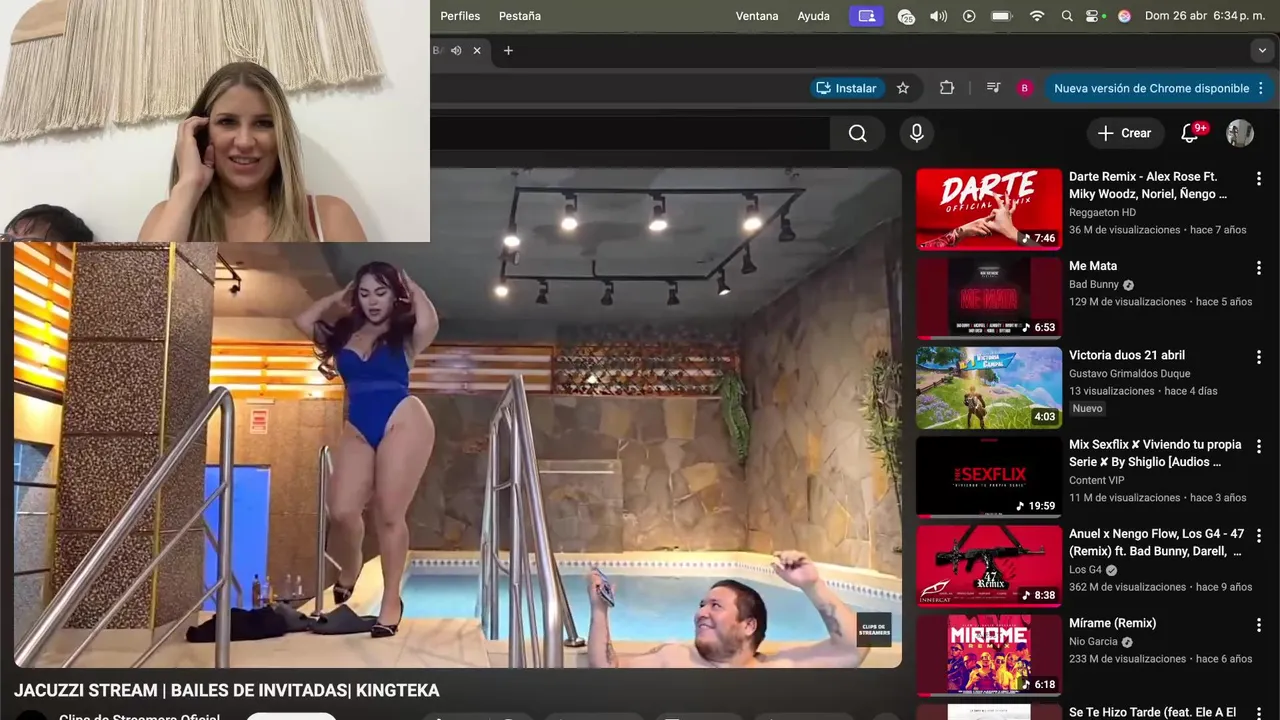Expand the tab search chevron
1280x720 pixels.
click(1262, 50)
